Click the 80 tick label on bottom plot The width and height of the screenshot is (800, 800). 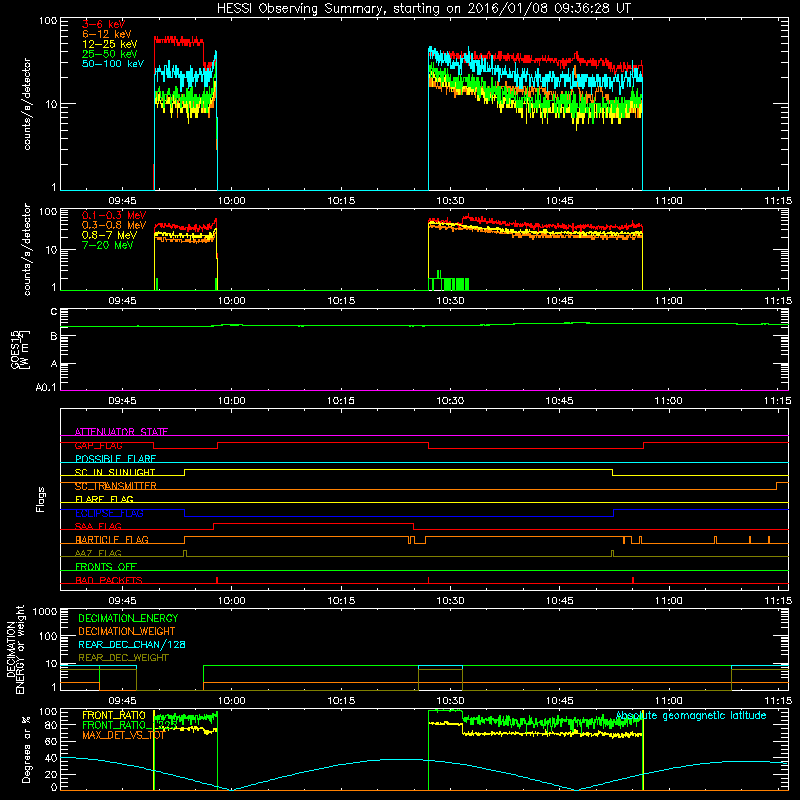pos(51,725)
